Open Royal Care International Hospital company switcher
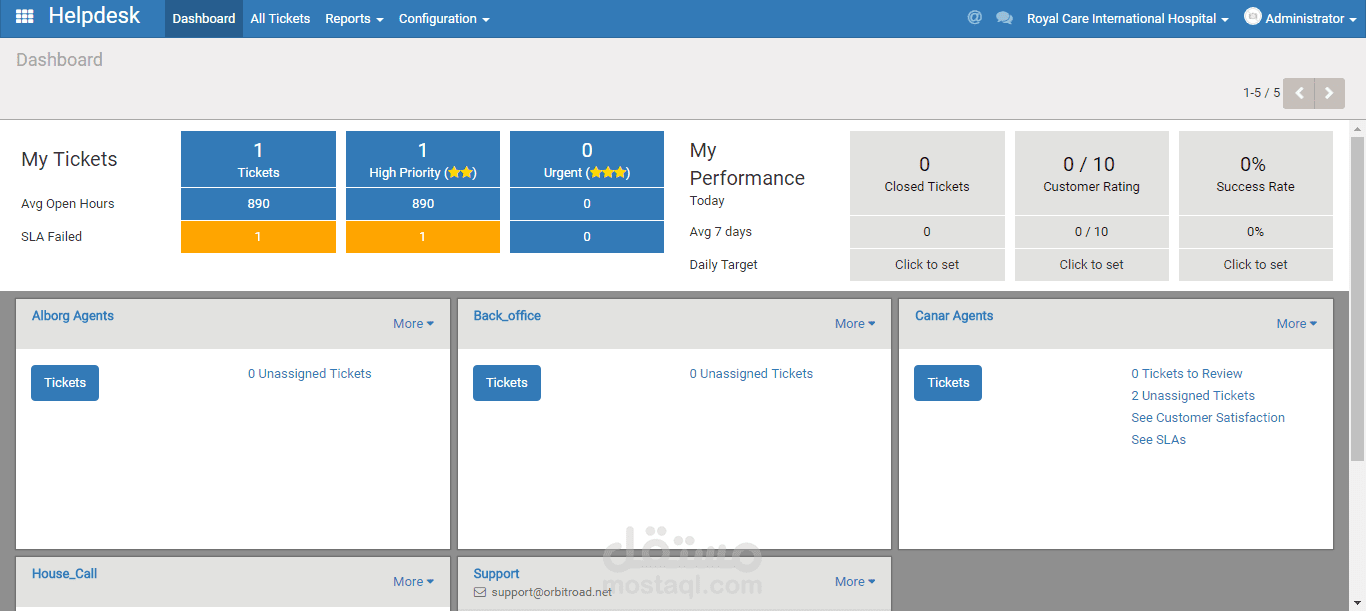Image resolution: width=1366 pixels, height=611 pixels. click(1127, 19)
